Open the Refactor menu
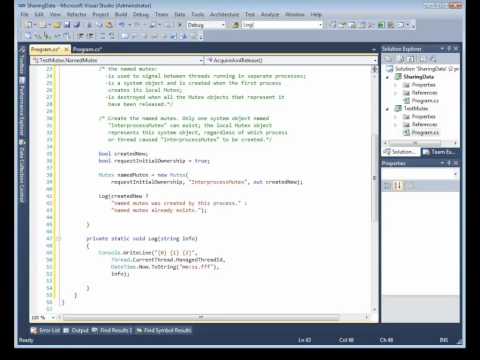This screenshot has height=360, width=480. point(77,14)
